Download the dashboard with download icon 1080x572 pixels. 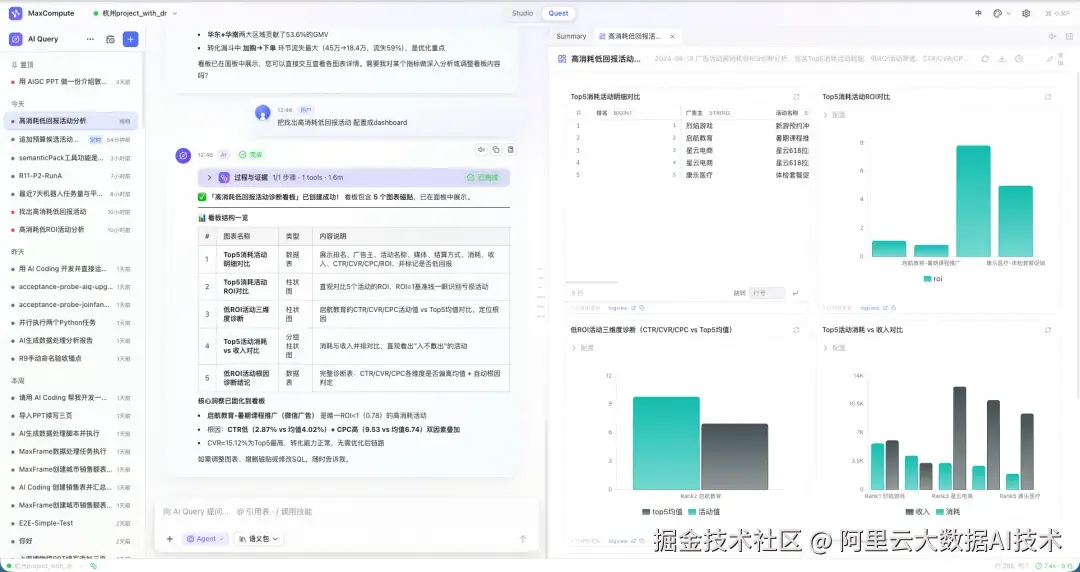[x=1002, y=59]
